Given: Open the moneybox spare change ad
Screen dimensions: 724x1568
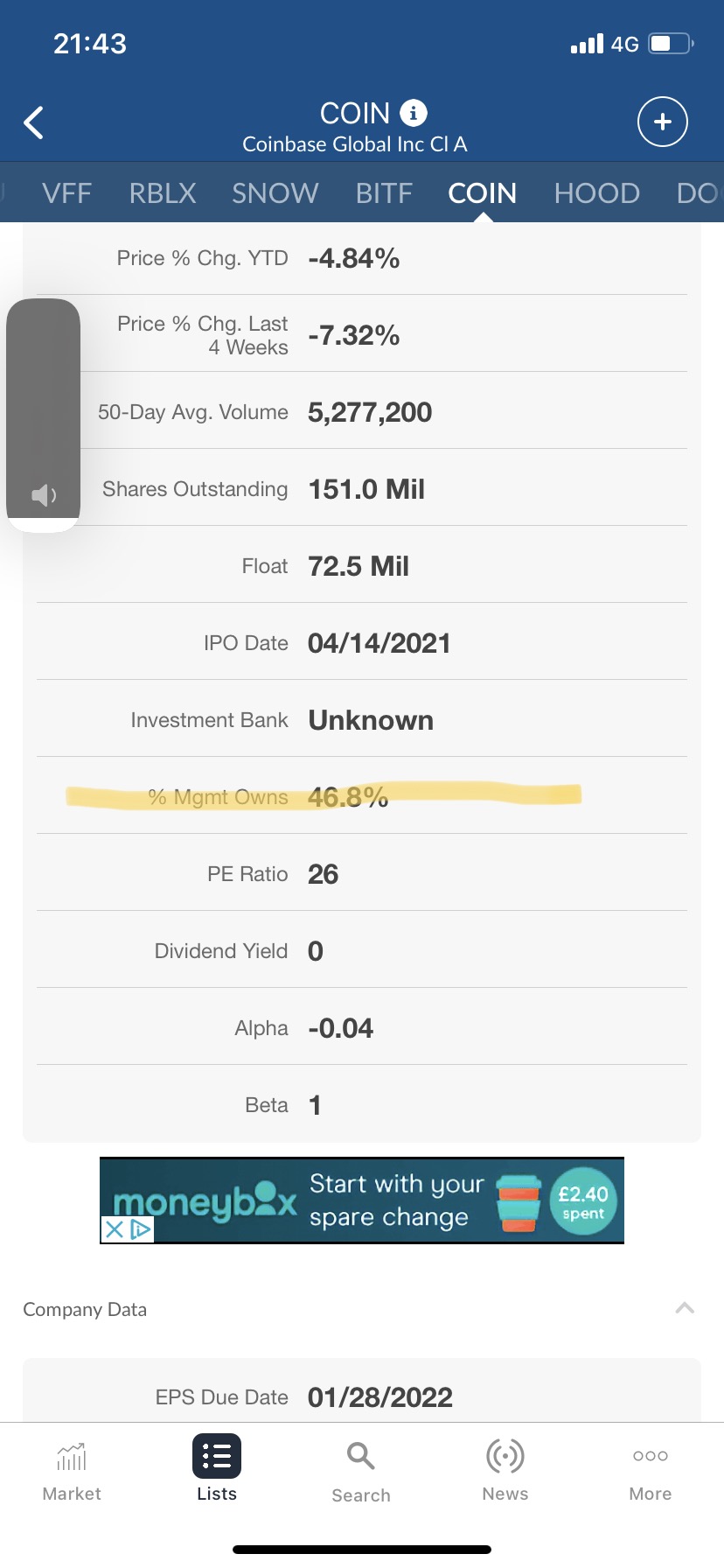Looking at the screenshot, I should [x=389, y=1200].
